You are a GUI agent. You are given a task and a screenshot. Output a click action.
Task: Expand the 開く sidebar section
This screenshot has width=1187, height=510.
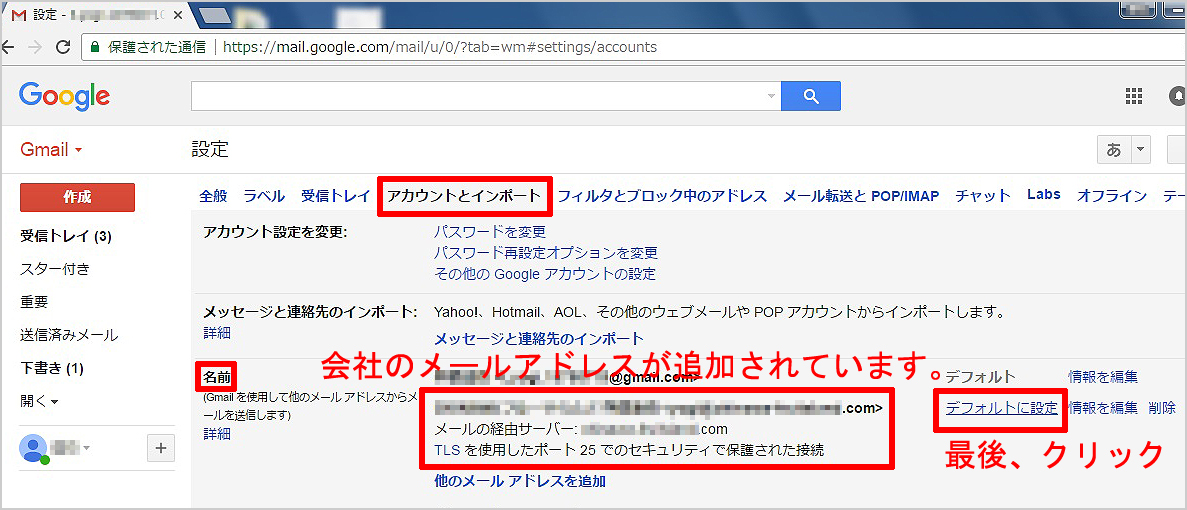tap(39, 401)
